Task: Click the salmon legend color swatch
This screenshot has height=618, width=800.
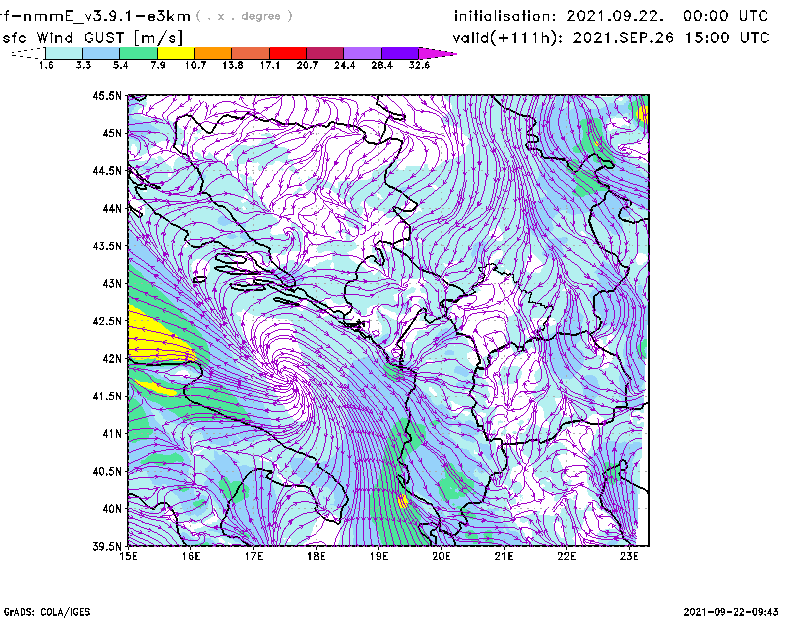Action: coord(251,53)
